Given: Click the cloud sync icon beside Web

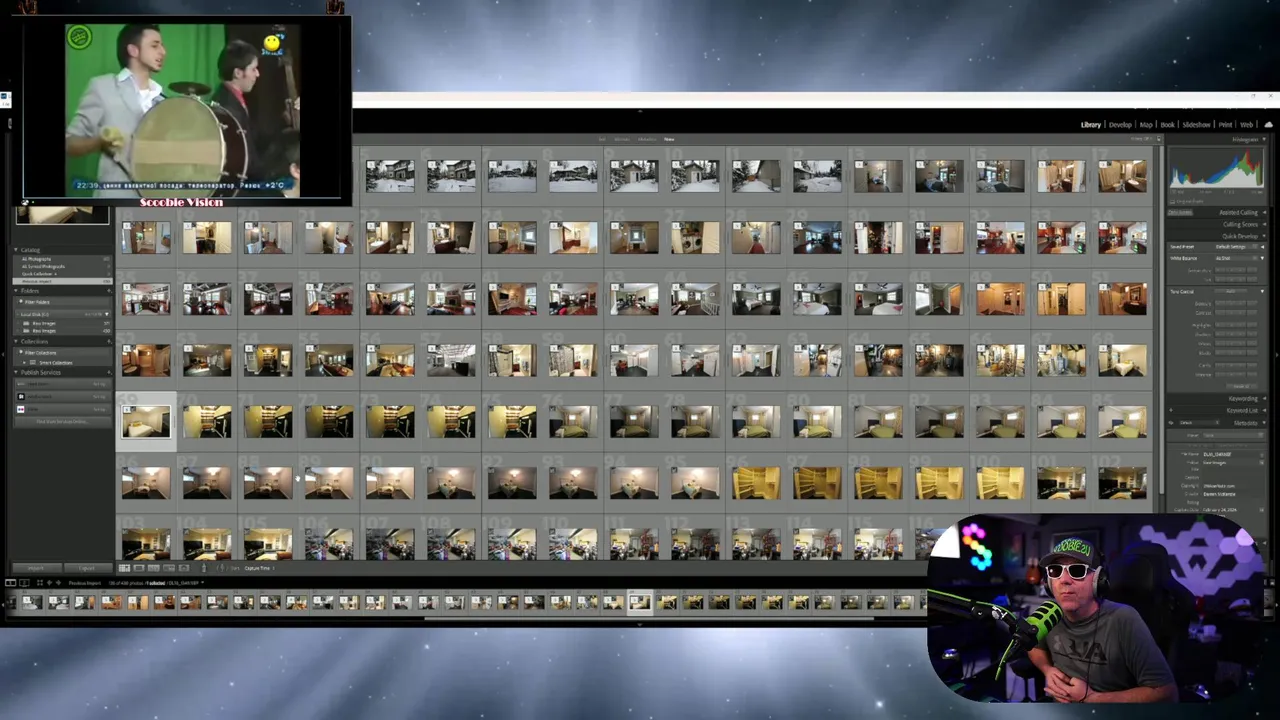Looking at the screenshot, I should tap(1268, 125).
